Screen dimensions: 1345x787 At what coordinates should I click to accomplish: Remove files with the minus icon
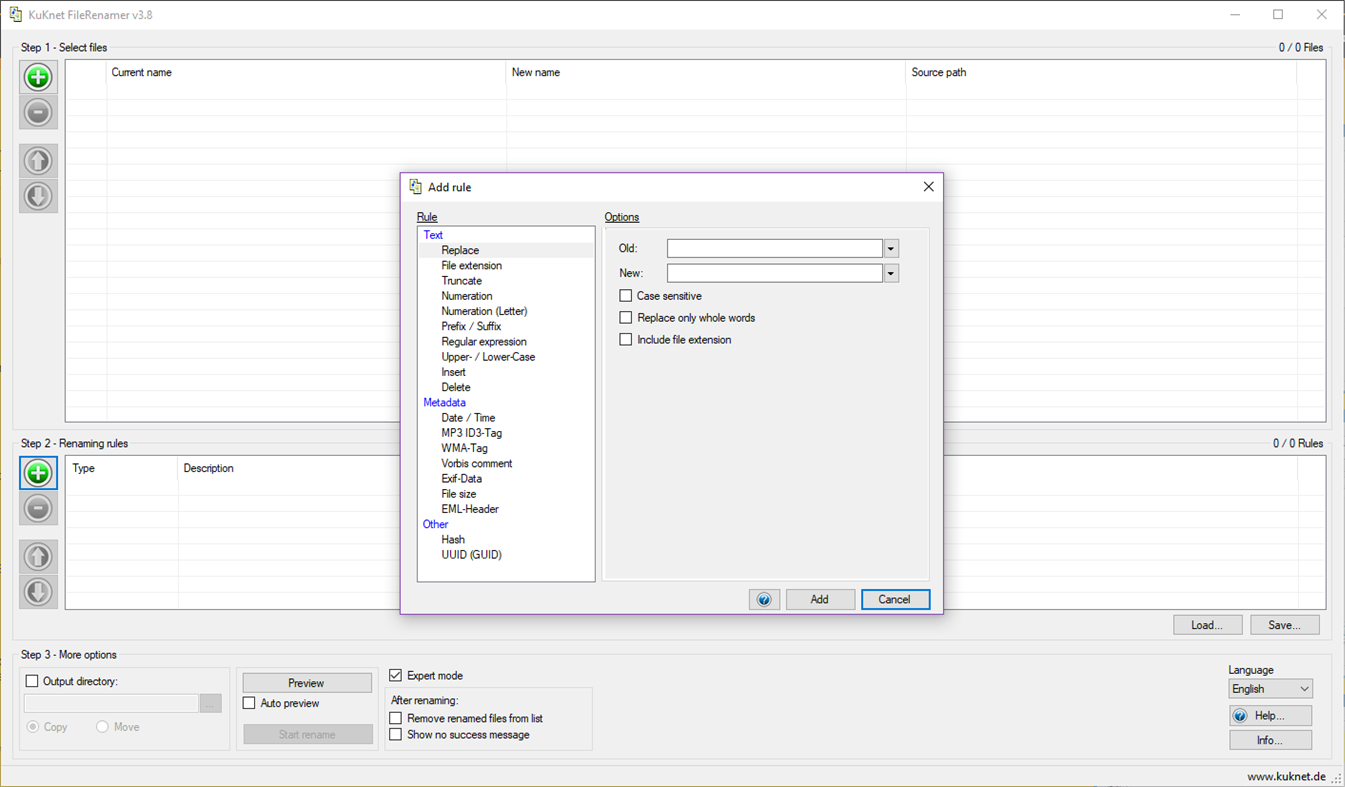(38, 113)
